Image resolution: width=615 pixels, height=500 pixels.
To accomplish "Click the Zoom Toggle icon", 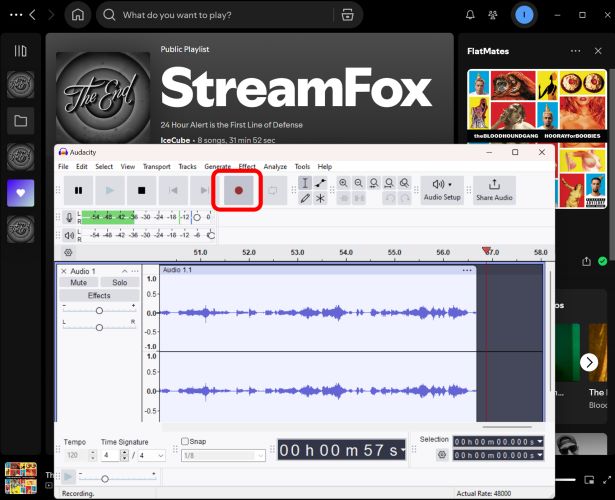I will click(404, 183).
